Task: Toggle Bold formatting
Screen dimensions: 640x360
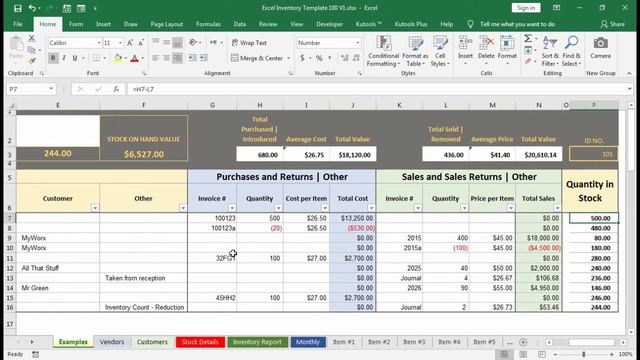Action: click(x=53, y=58)
